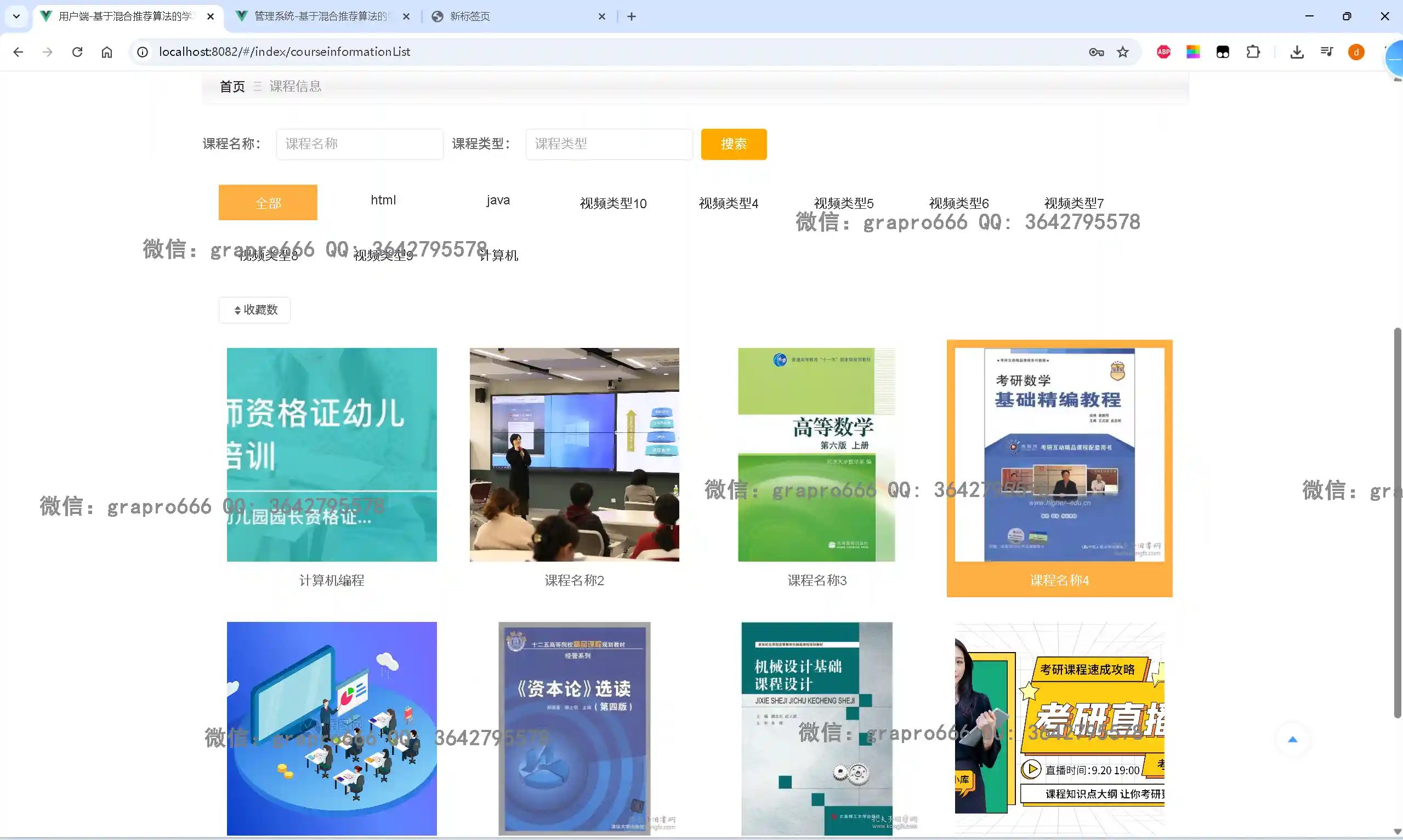This screenshot has width=1403, height=840.
Task: Select the 全部 category filter
Action: 268,203
